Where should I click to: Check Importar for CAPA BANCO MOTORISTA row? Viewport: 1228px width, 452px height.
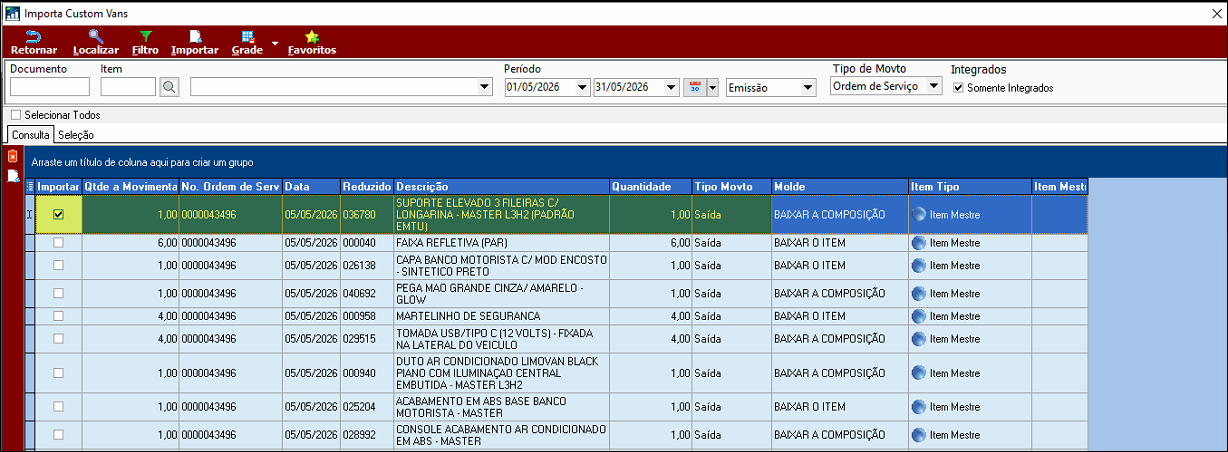58,265
